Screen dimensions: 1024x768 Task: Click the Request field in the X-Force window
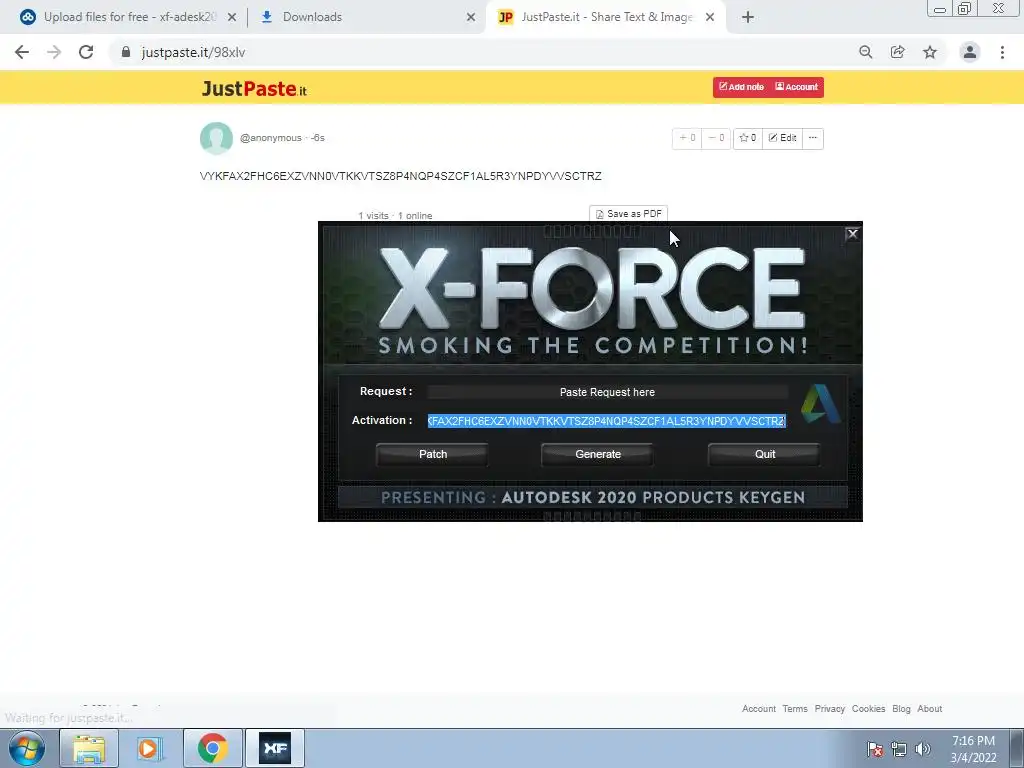607,392
